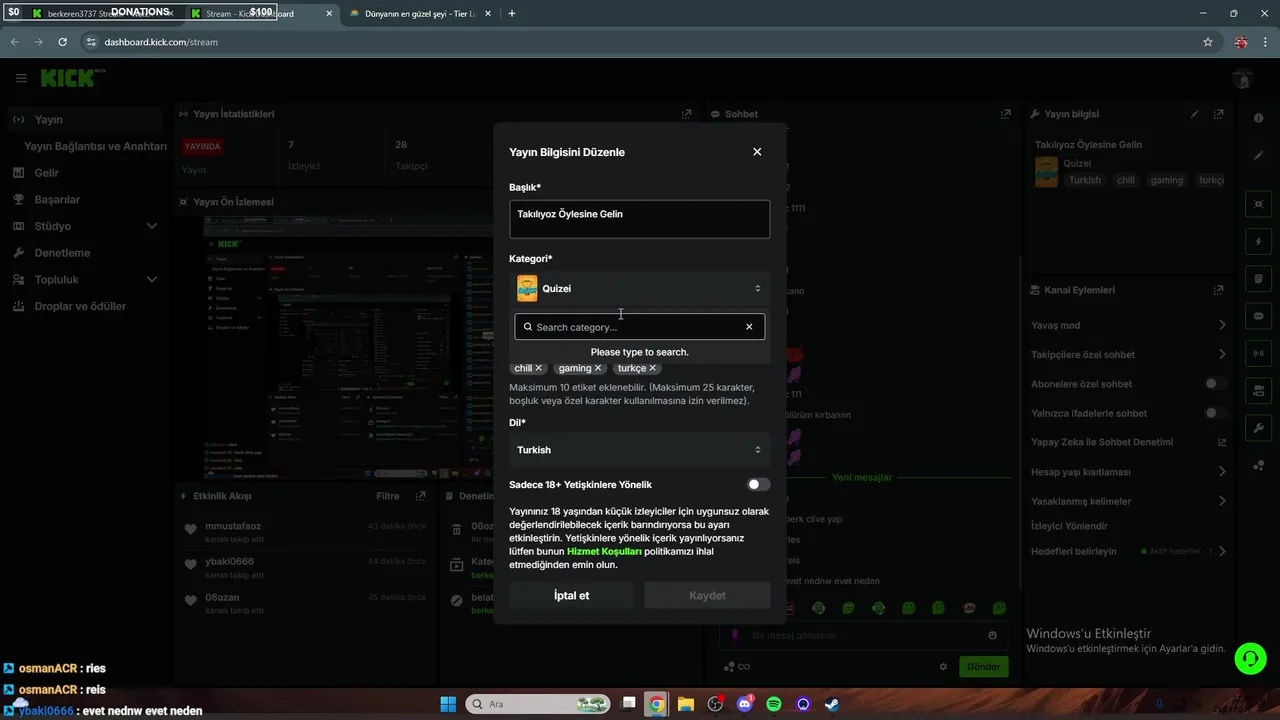Pop out the Etkinlik Akışı panel

point(421,496)
